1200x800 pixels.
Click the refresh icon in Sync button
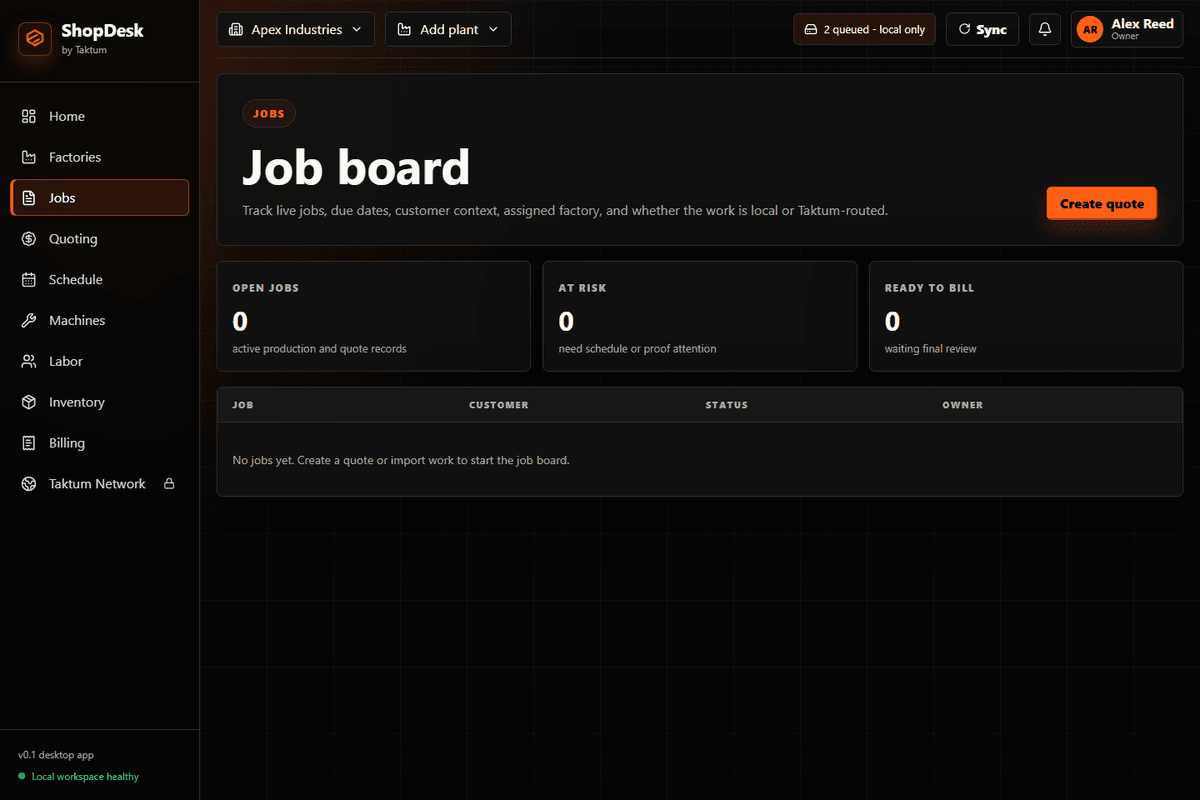tap(965, 30)
